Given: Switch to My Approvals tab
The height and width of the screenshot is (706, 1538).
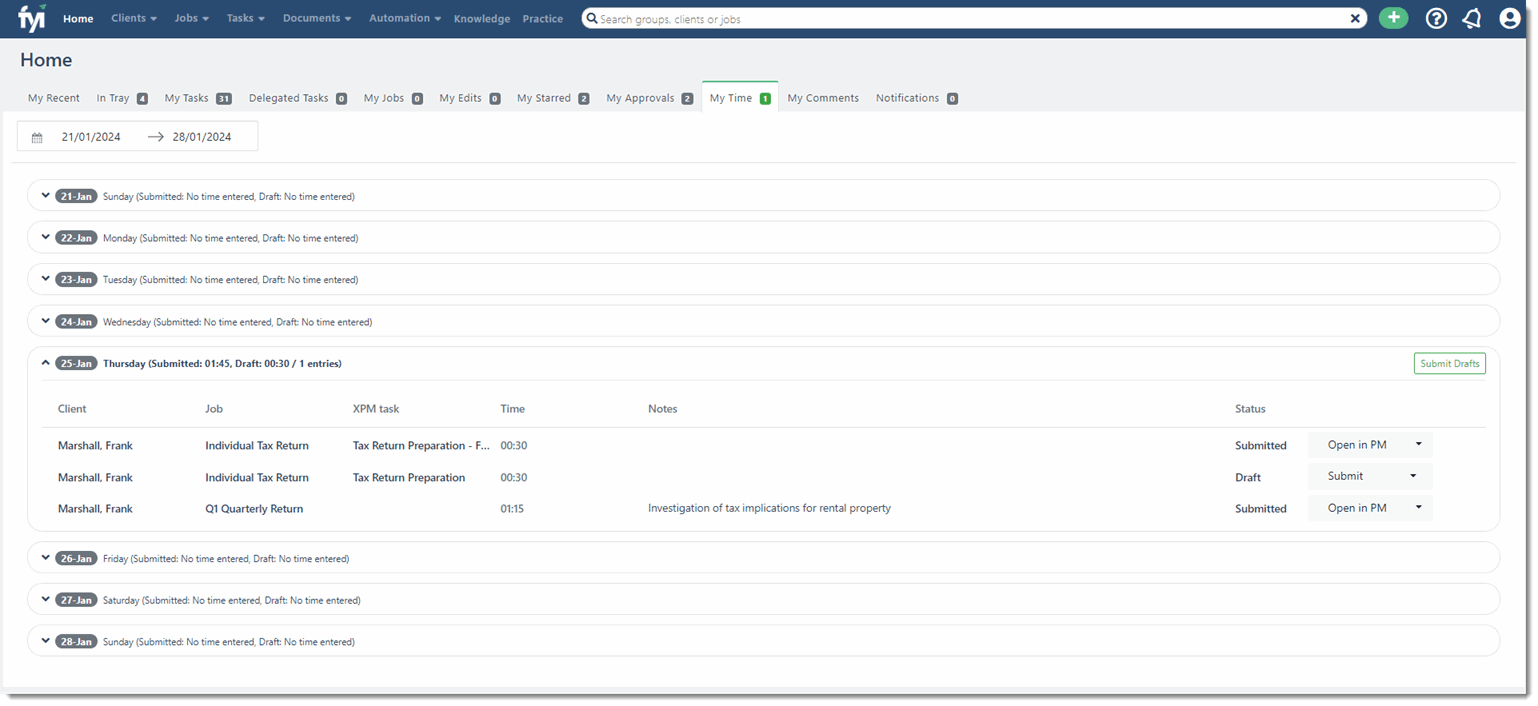Looking at the screenshot, I should 649,98.
